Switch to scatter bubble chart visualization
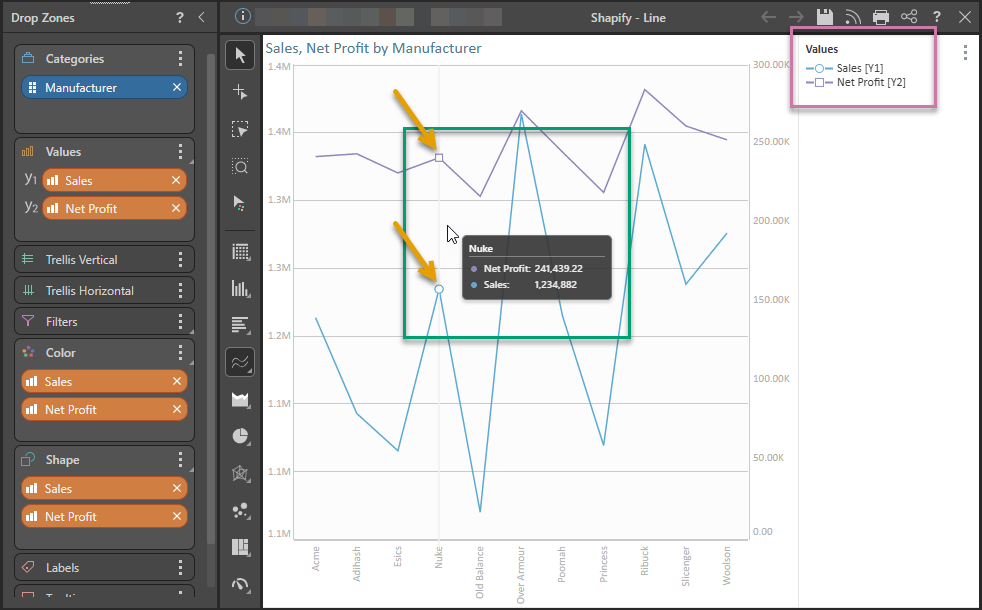Image resolution: width=982 pixels, height=610 pixels. 240,510
